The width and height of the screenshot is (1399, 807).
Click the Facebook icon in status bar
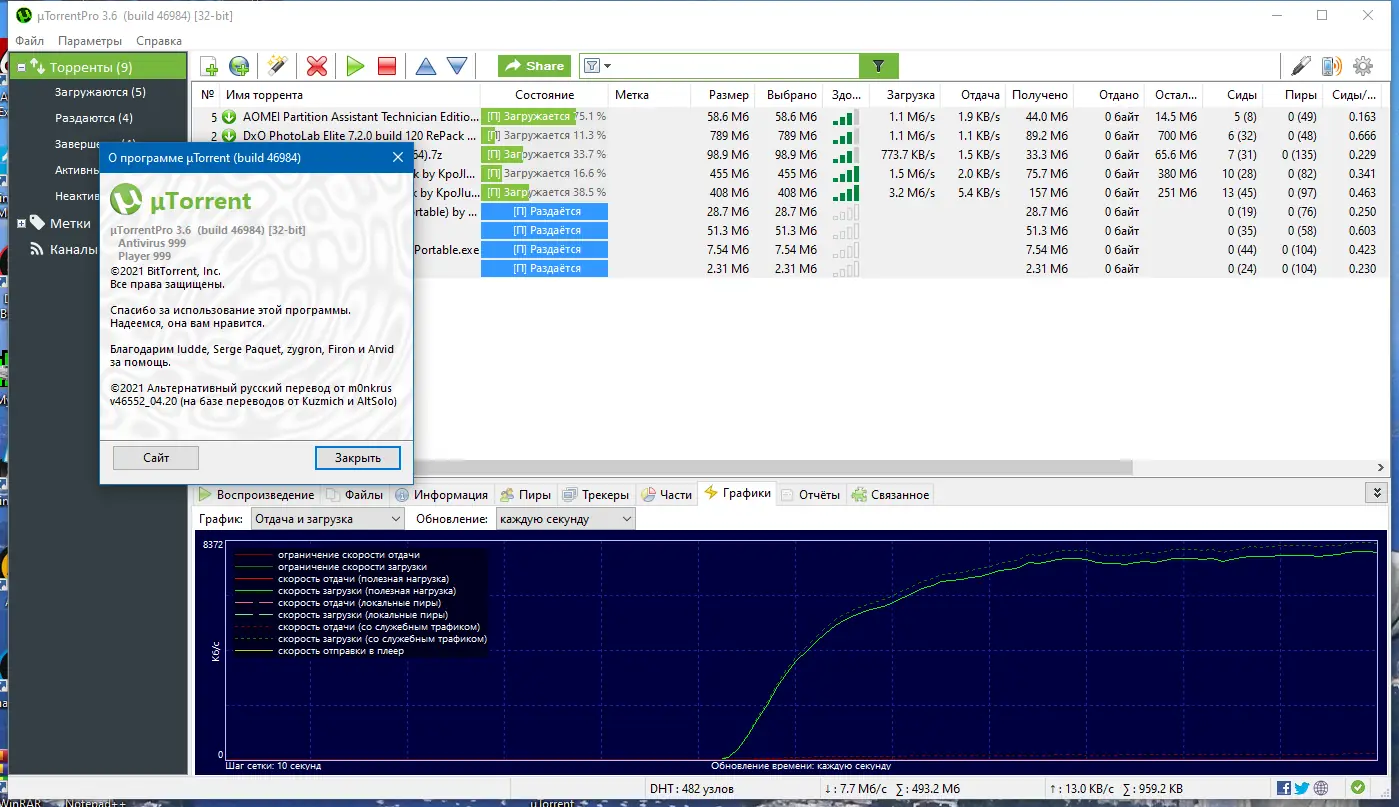1285,788
